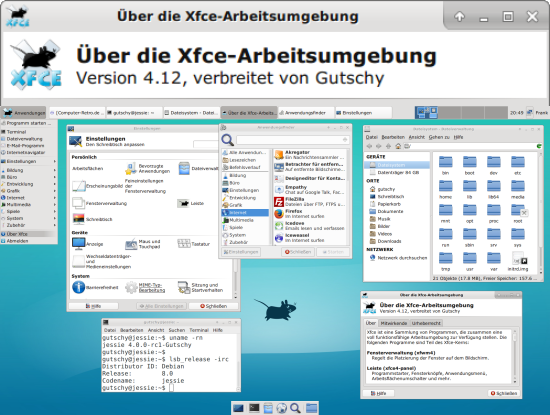Select the home folder icon
Viewport: 550px width, 415px height.
tap(445, 186)
